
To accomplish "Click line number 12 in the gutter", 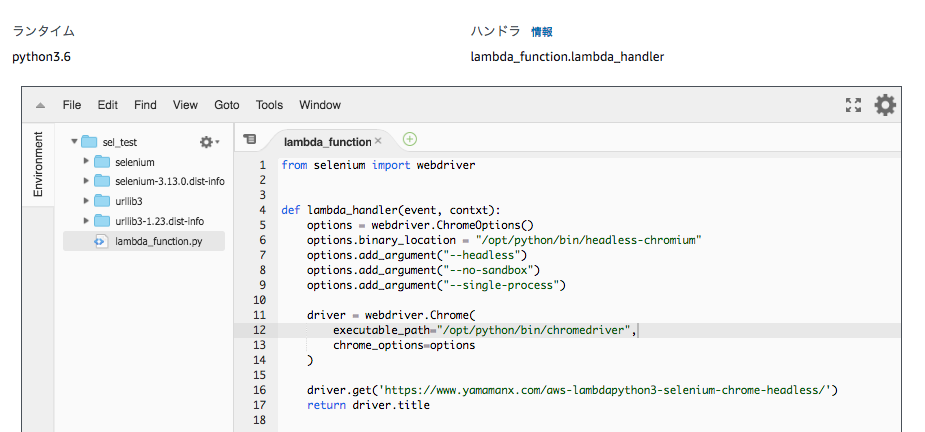I will coord(260,330).
